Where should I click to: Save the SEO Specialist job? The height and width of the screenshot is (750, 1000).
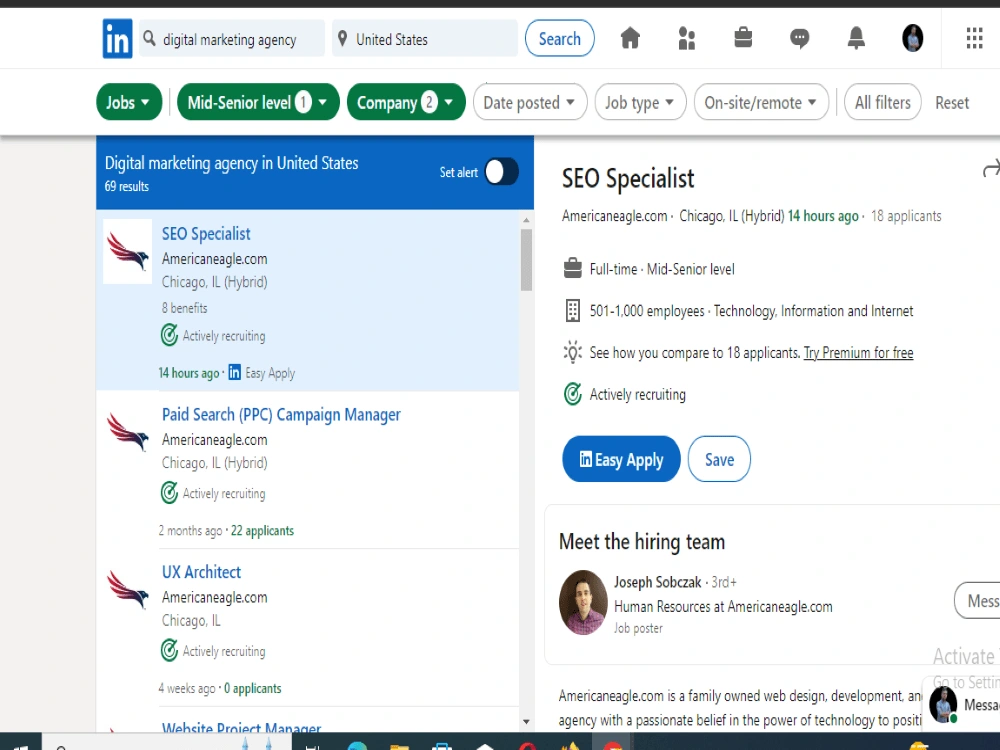coord(719,459)
